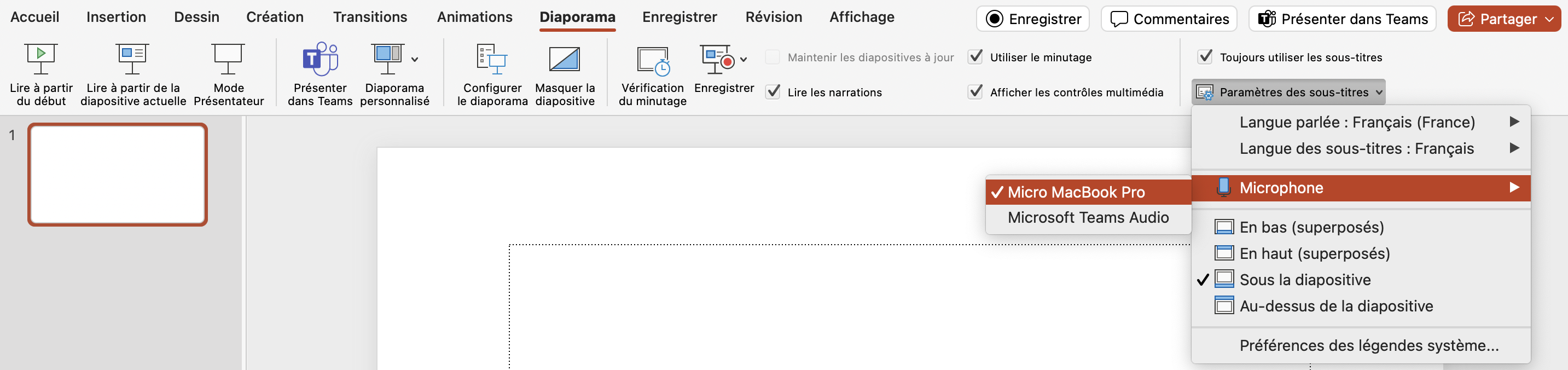Screen dimensions: 1568x370
Task: Choose En bas (superposés) subtitle position
Action: pyautogui.click(x=1311, y=227)
